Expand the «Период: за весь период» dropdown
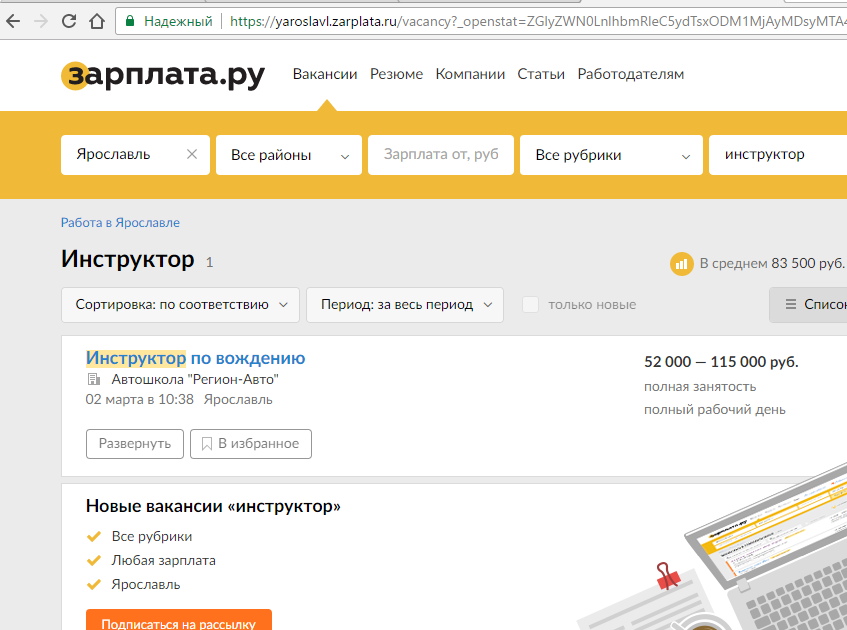847x630 pixels. point(405,305)
